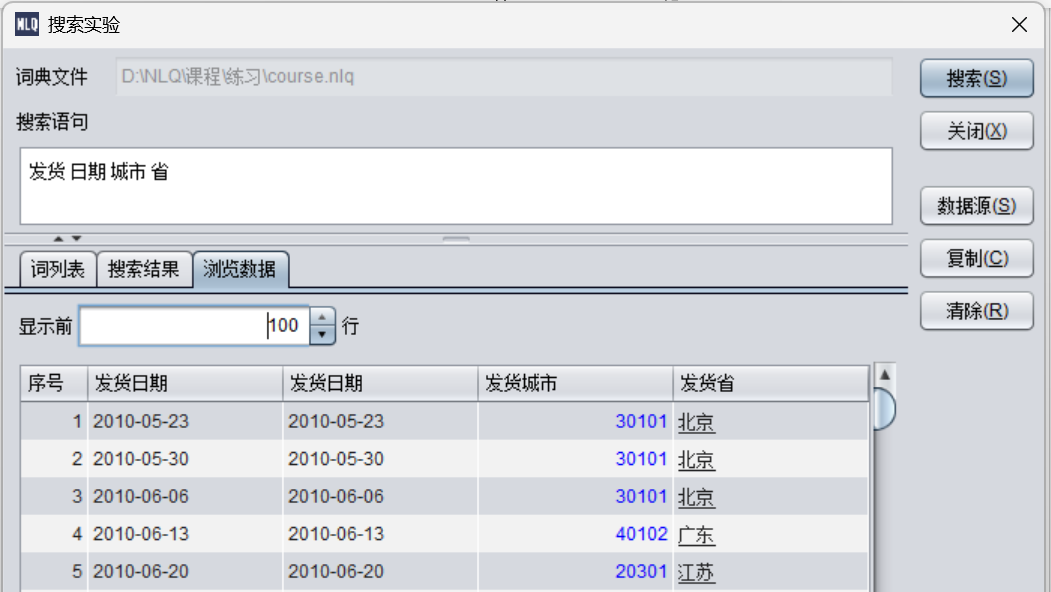Switch to the 搜索结果 tab

(x=144, y=269)
